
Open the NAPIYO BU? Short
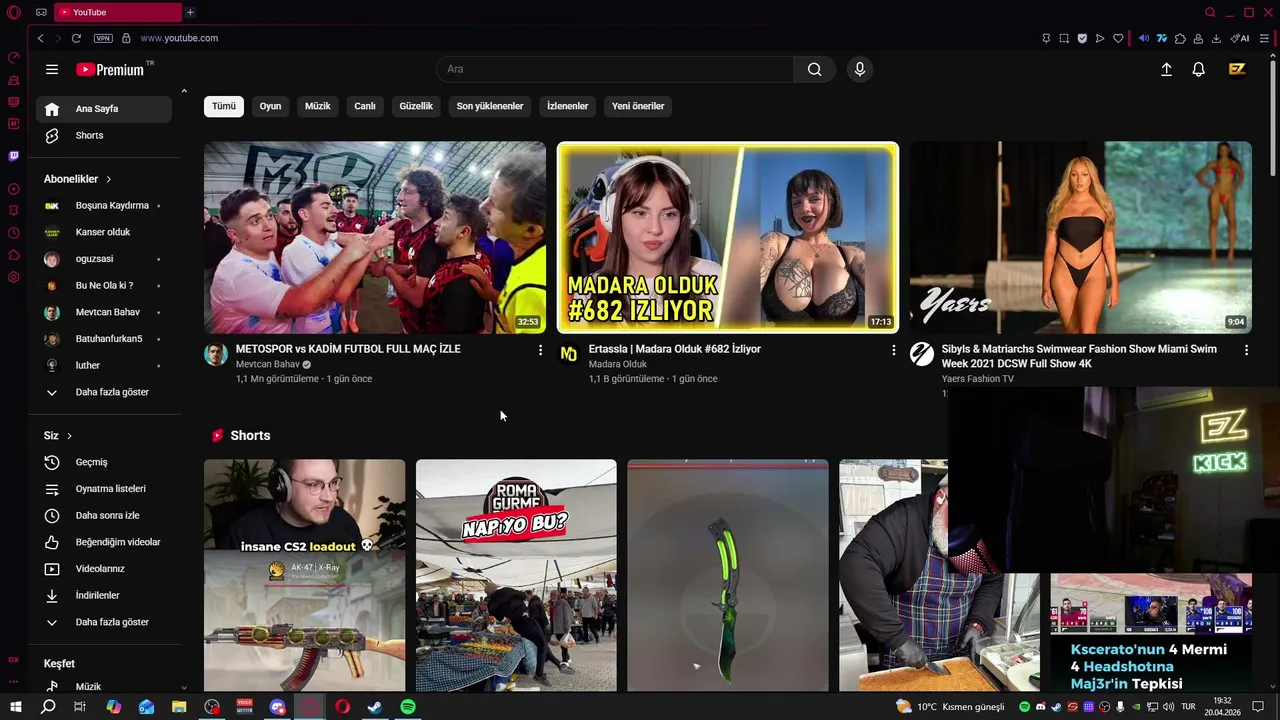pos(516,575)
